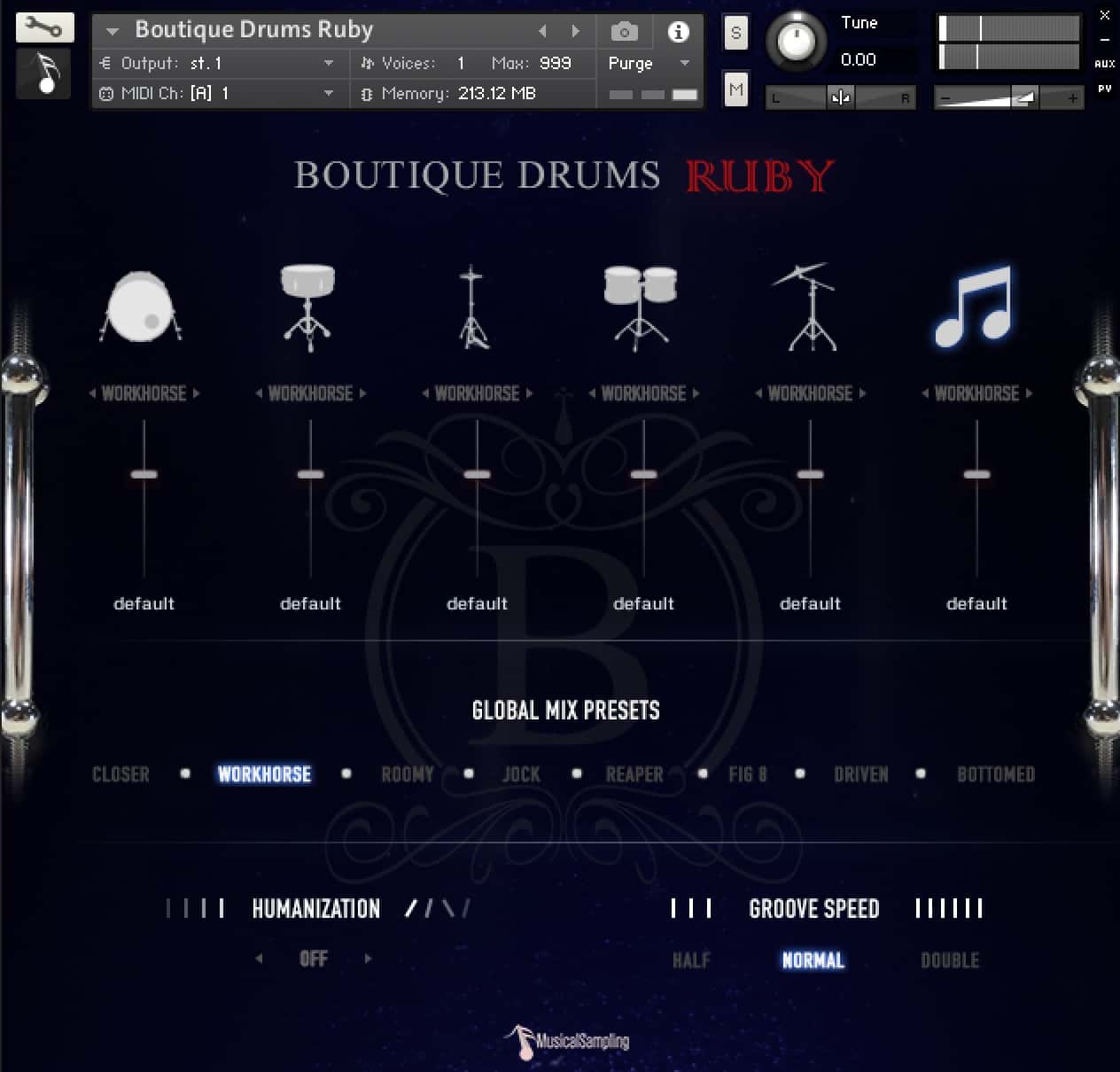Viewport: 1120px width, 1072px height.
Task: Click the camera snapshot icon in the header
Action: tap(624, 31)
